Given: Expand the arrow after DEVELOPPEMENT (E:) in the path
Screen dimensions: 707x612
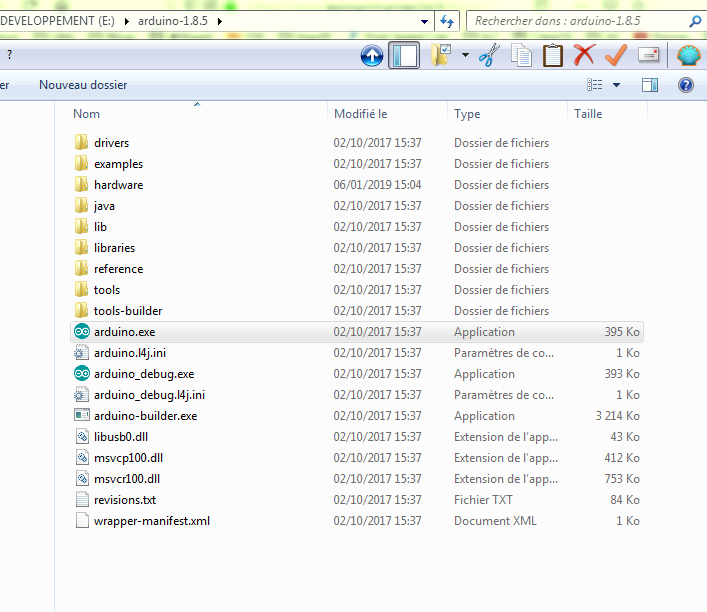Looking at the screenshot, I should pos(127,21).
